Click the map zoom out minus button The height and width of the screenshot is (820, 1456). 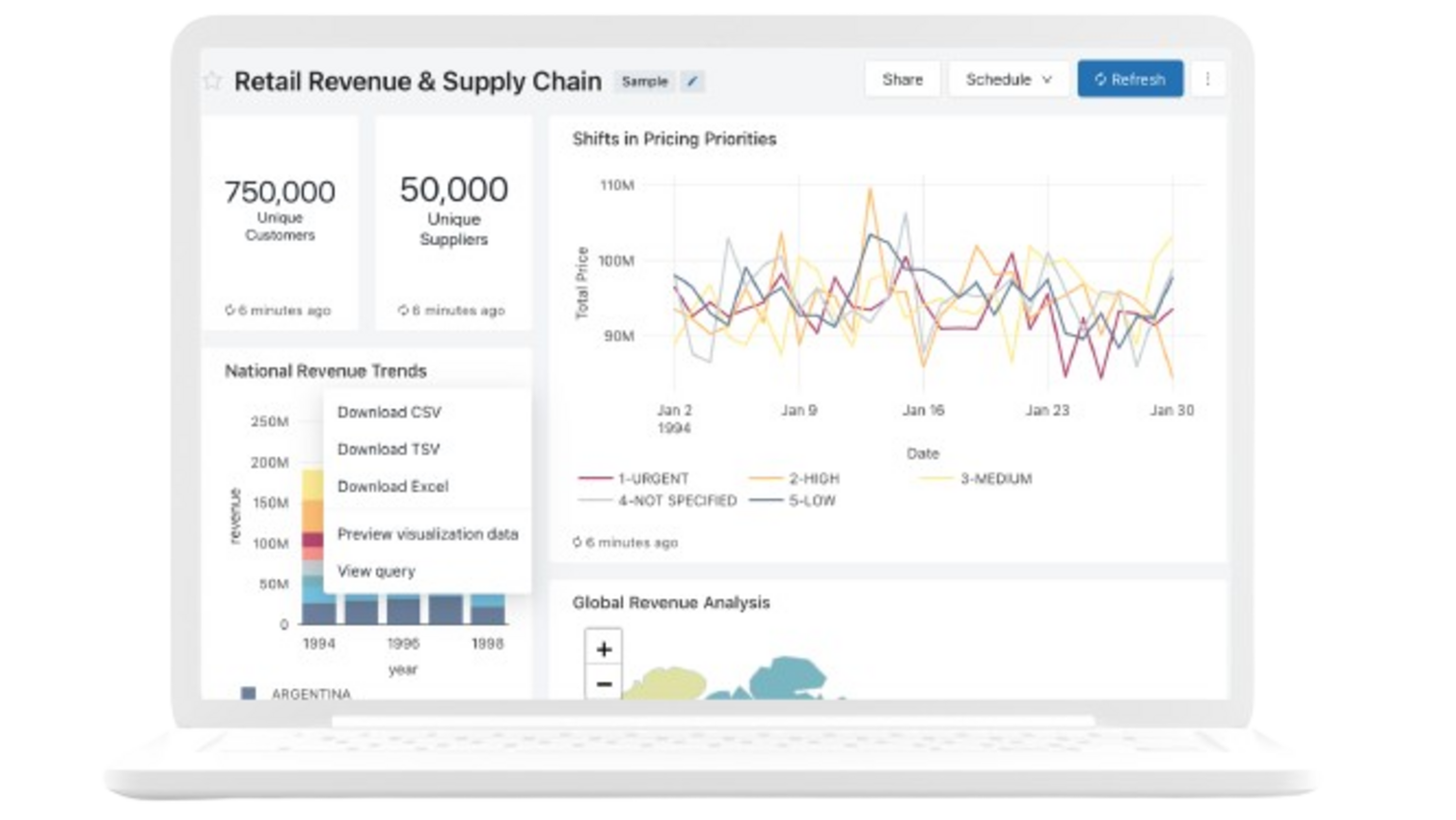(x=604, y=684)
